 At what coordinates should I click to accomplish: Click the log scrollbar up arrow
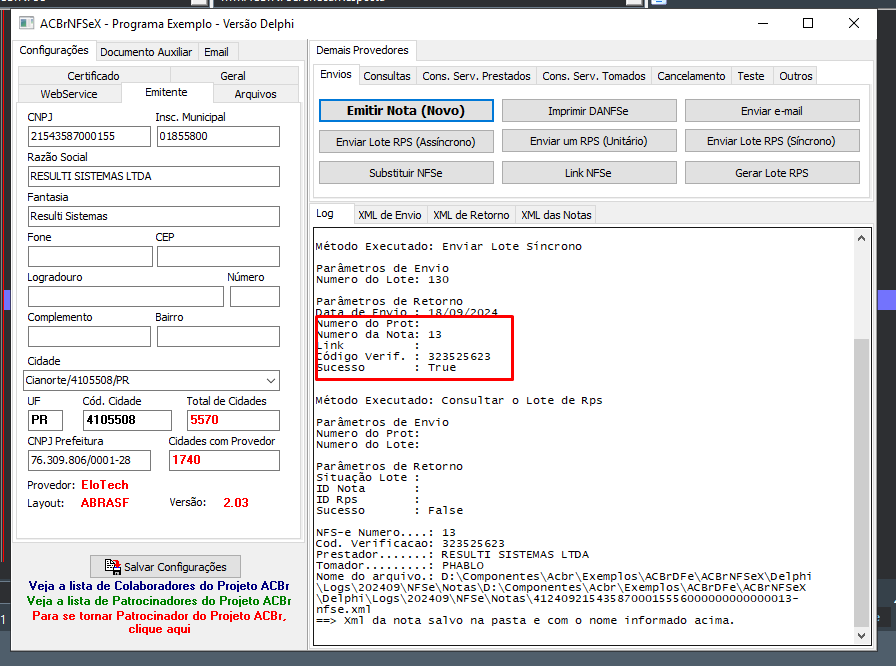click(x=861, y=238)
